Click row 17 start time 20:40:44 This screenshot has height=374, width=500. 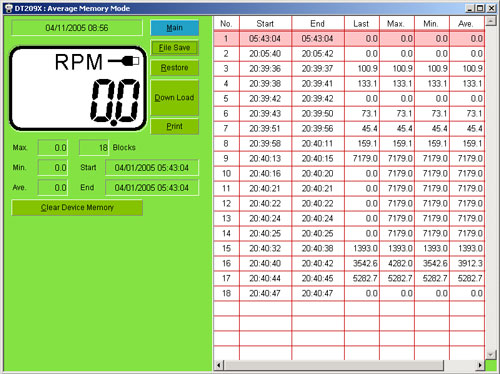point(265,279)
